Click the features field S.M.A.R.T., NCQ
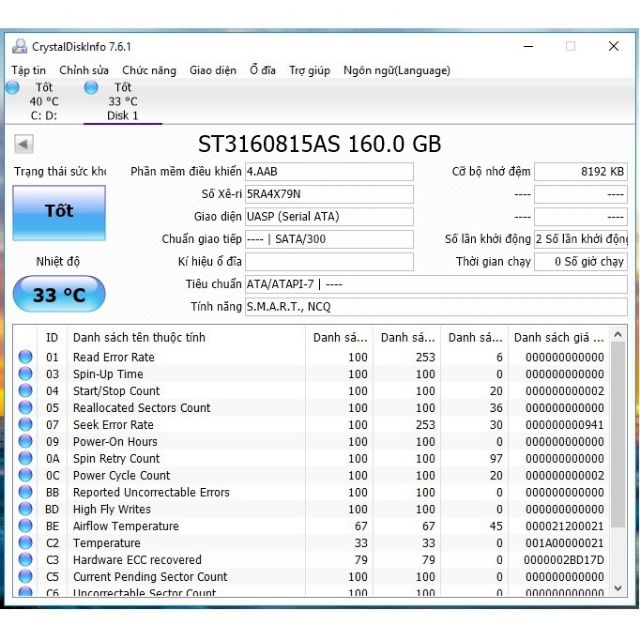 click(x=436, y=307)
